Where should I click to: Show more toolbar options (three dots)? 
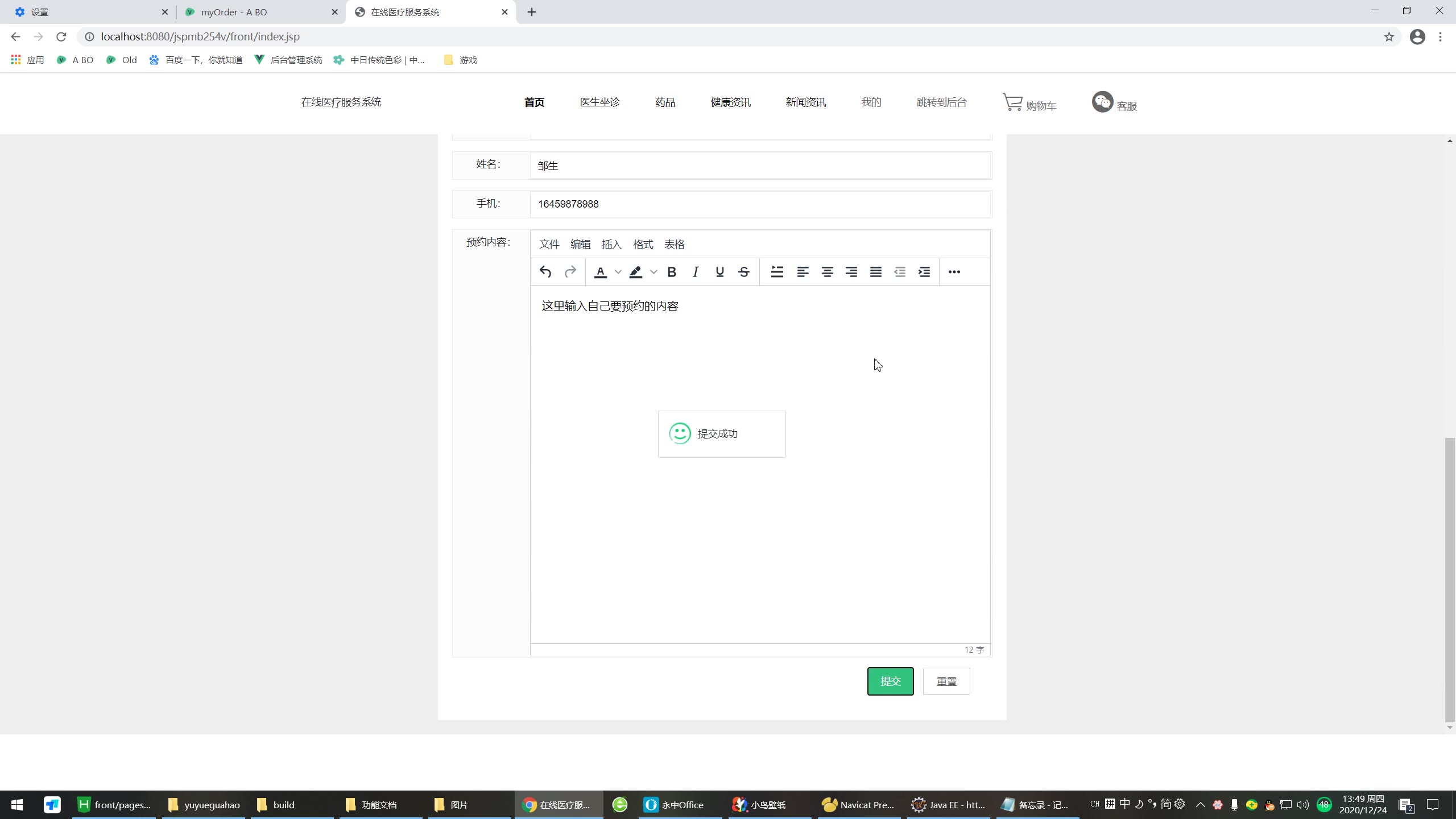(x=954, y=272)
